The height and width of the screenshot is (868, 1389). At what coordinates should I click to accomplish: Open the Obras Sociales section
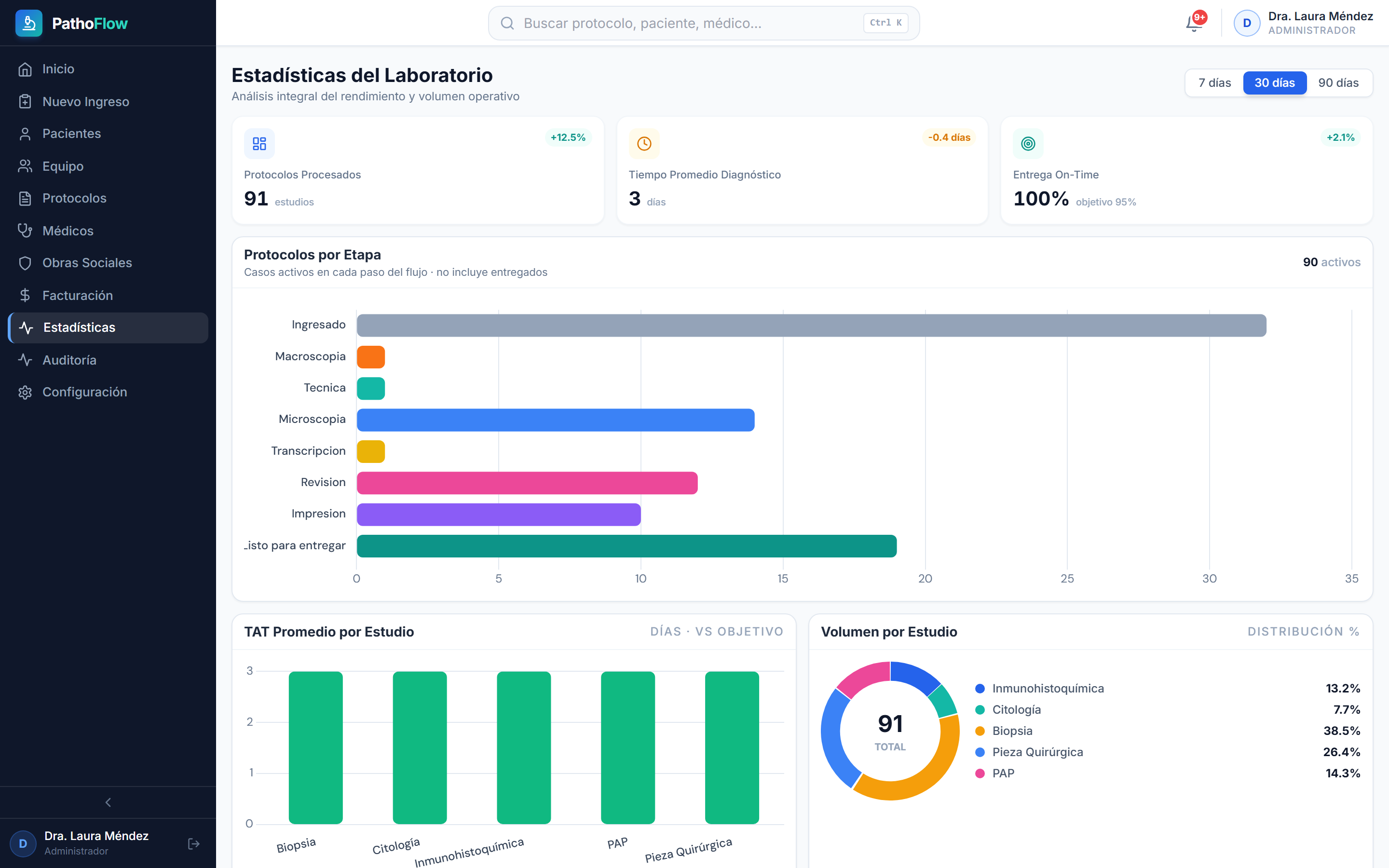coord(108,263)
